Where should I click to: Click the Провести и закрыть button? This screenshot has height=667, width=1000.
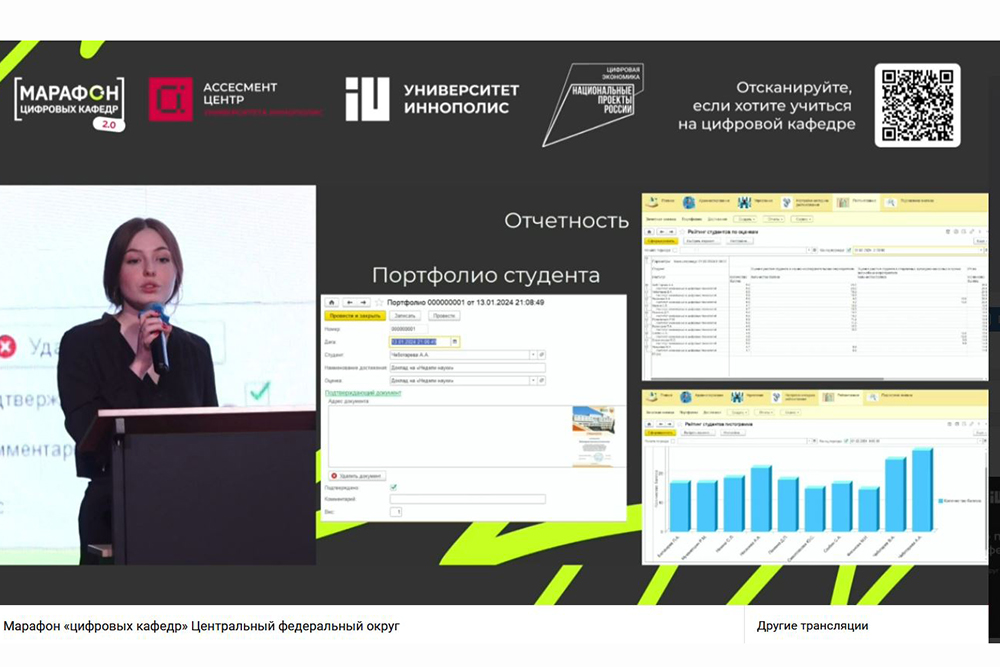pos(355,316)
